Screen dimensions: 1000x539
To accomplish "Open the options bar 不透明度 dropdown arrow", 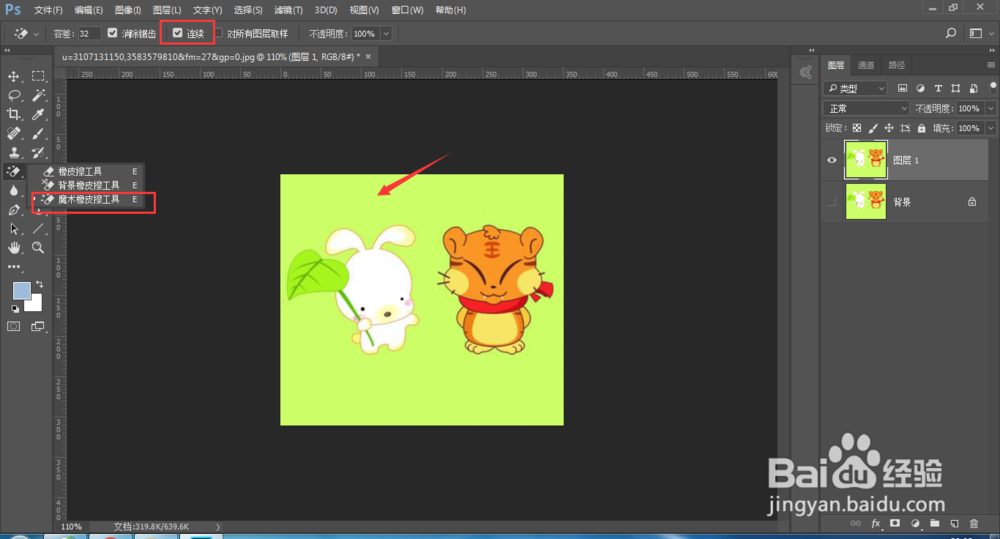I will 386,33.
